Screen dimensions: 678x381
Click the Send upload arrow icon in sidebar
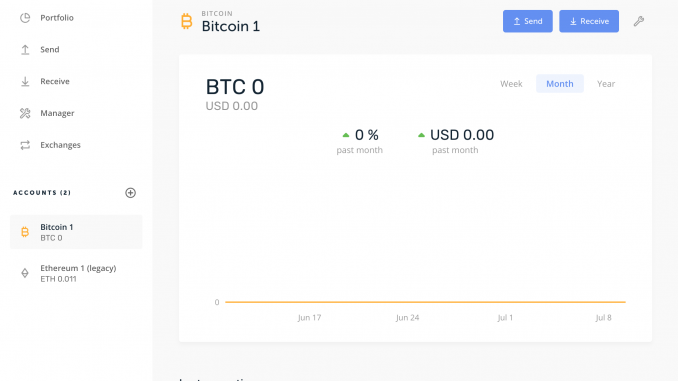[x=25, y=50]
